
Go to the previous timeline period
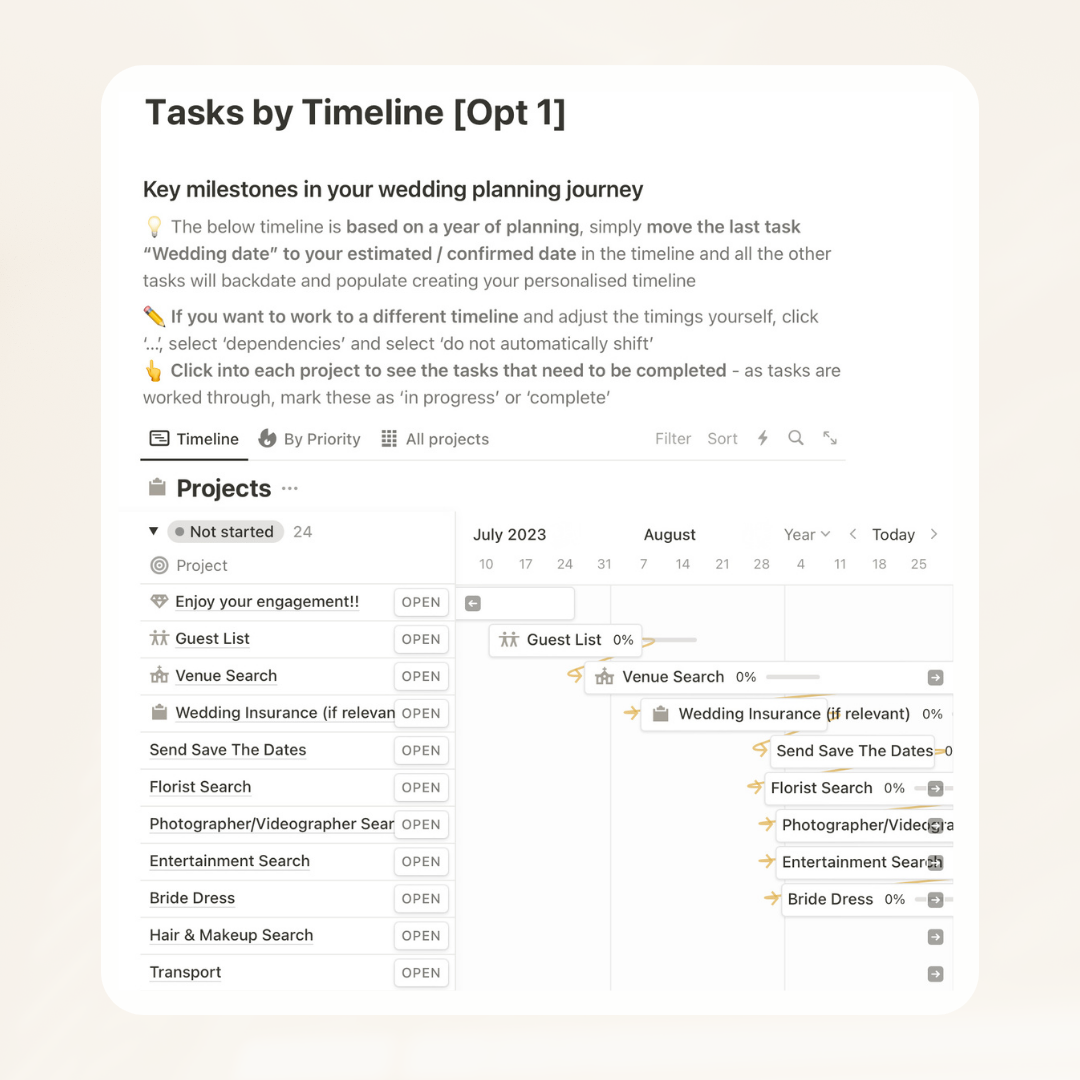tap(853, 534)
